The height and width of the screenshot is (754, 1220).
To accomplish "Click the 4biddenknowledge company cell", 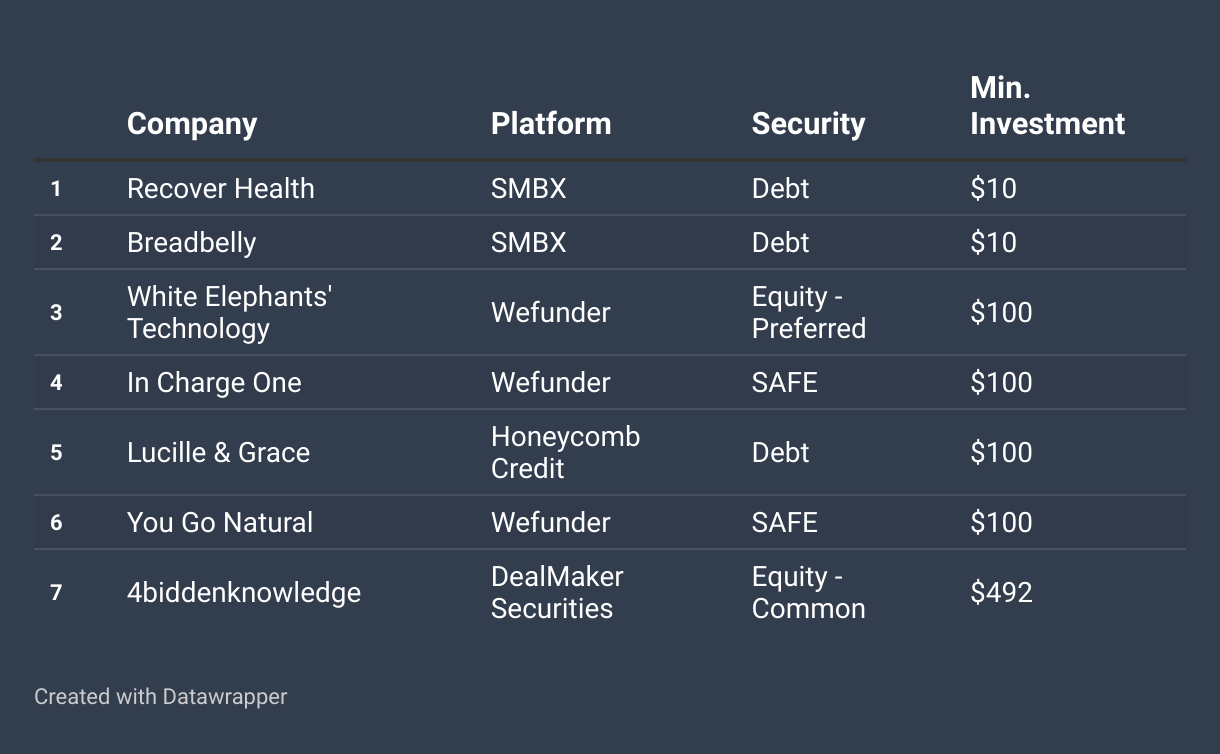I will tap(244, 592).
